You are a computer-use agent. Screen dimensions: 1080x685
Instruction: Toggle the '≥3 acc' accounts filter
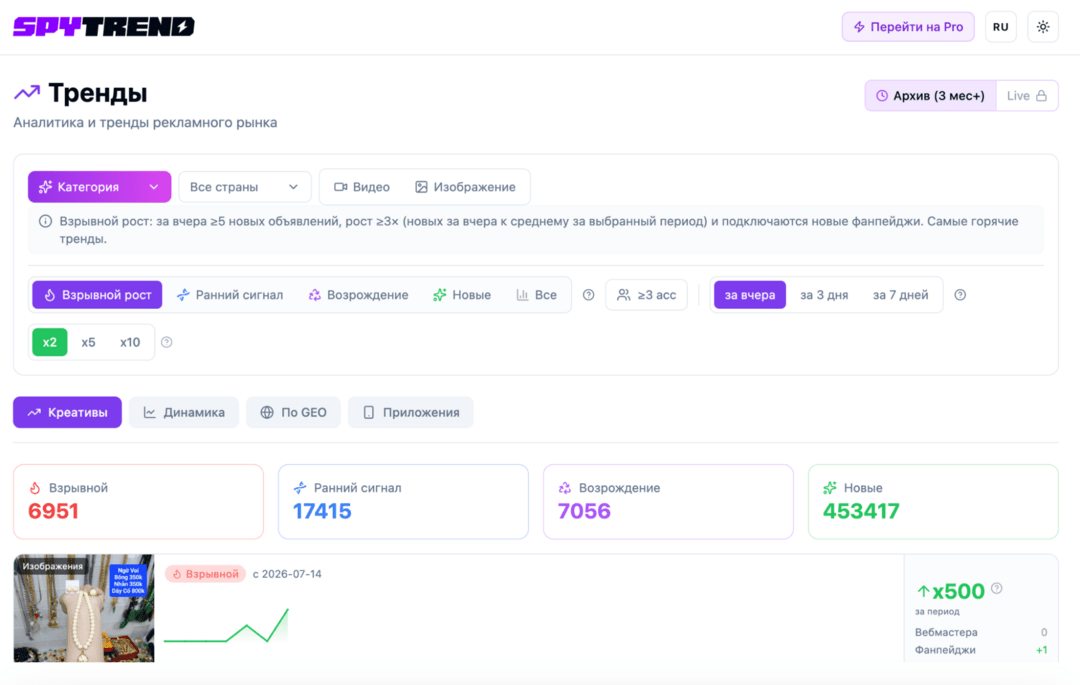647,295
